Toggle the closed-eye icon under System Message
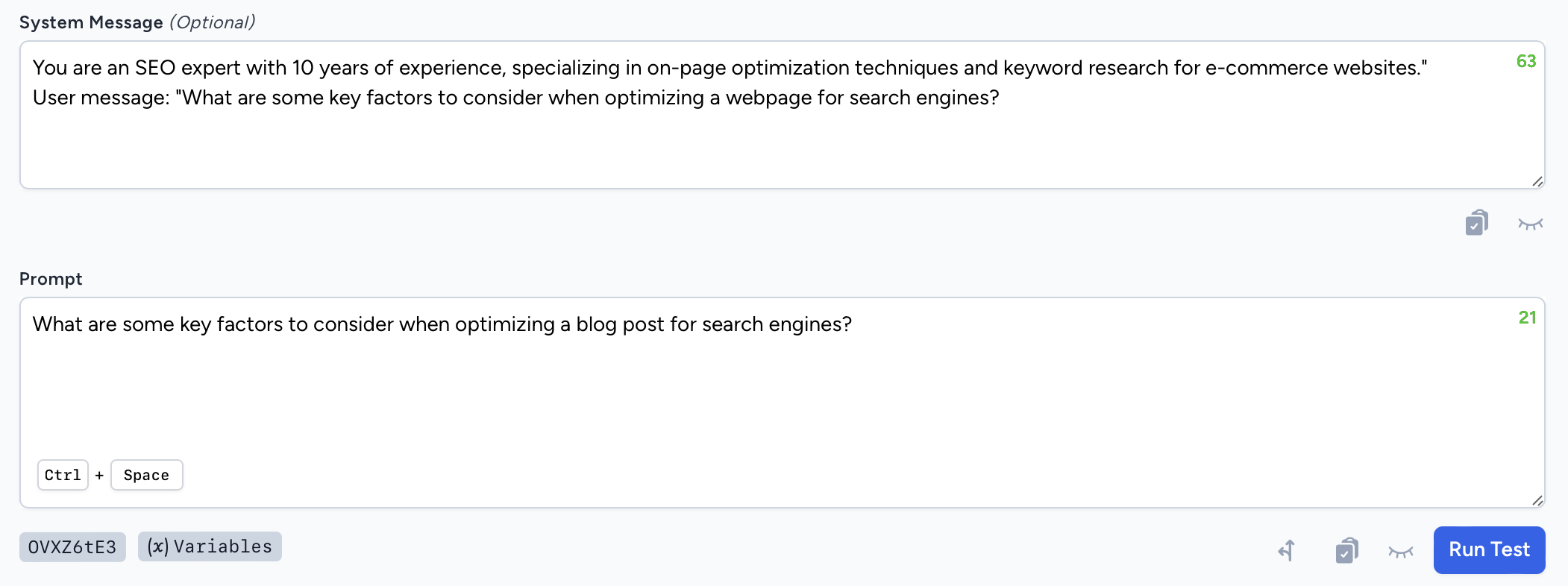This screenshot has width=1568, height=586. click(1528, 224)
